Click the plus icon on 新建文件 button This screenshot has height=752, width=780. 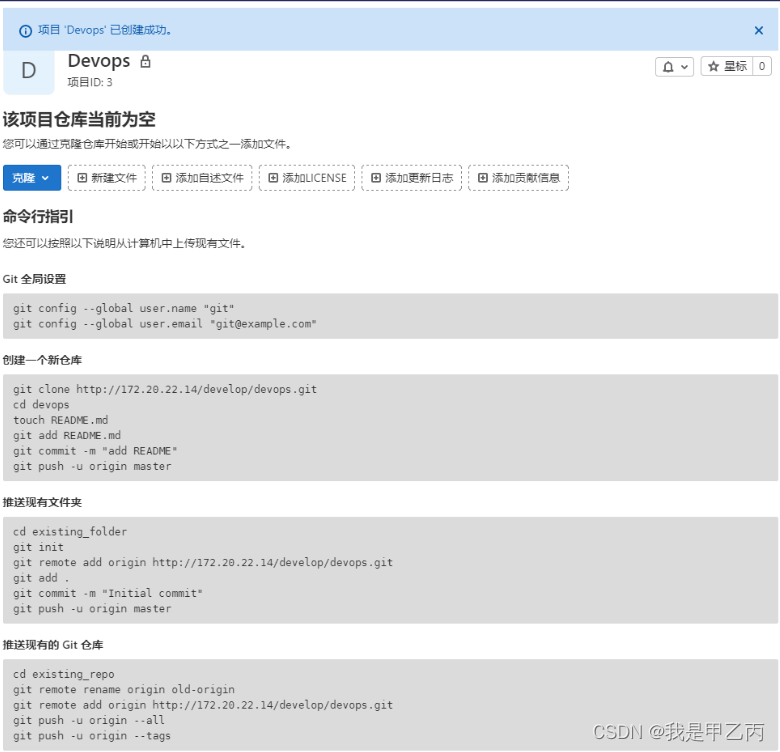(82, 178)
